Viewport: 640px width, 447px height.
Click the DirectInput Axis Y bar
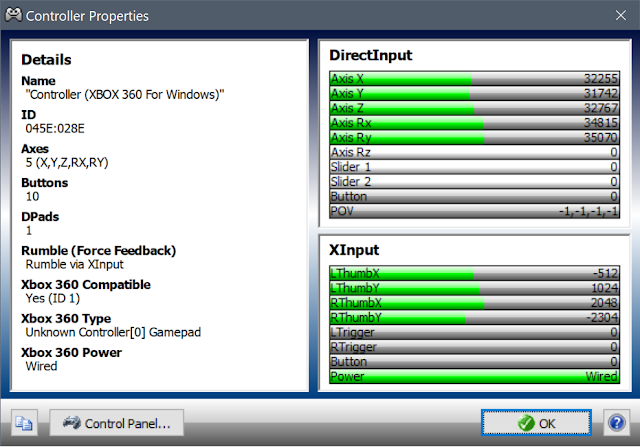(474, 93)
